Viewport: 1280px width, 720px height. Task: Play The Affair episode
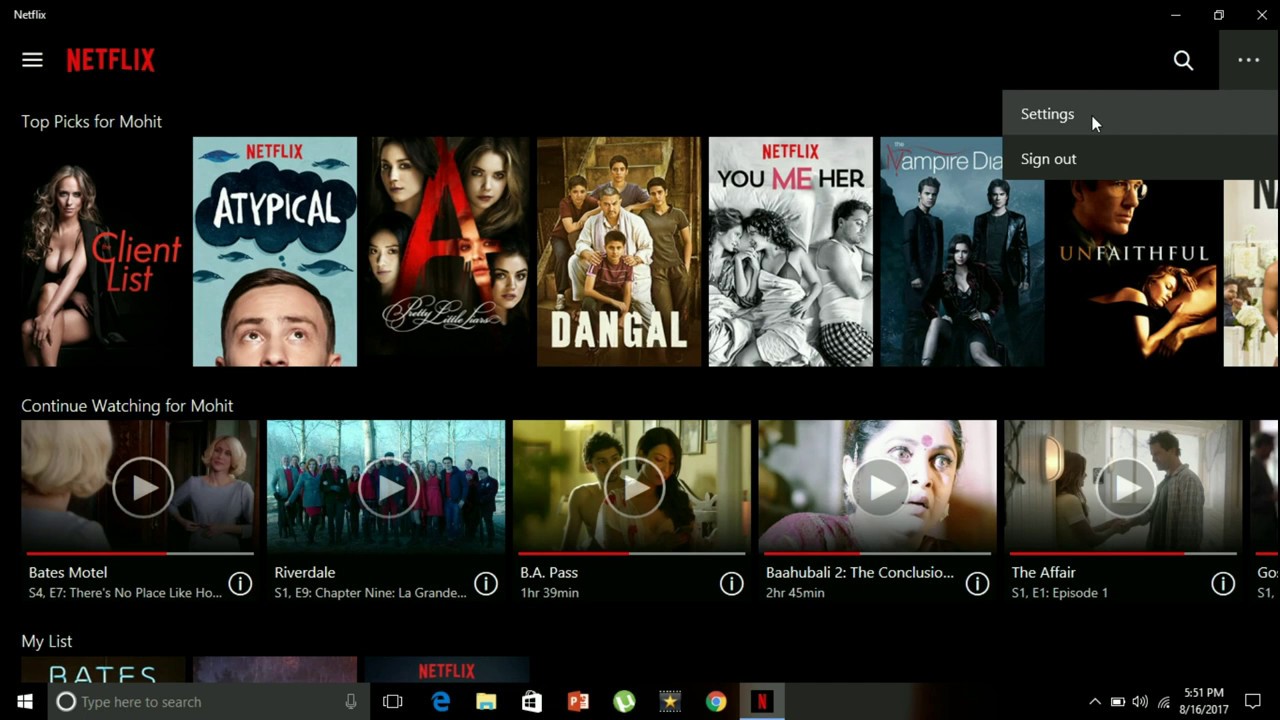1126,487
